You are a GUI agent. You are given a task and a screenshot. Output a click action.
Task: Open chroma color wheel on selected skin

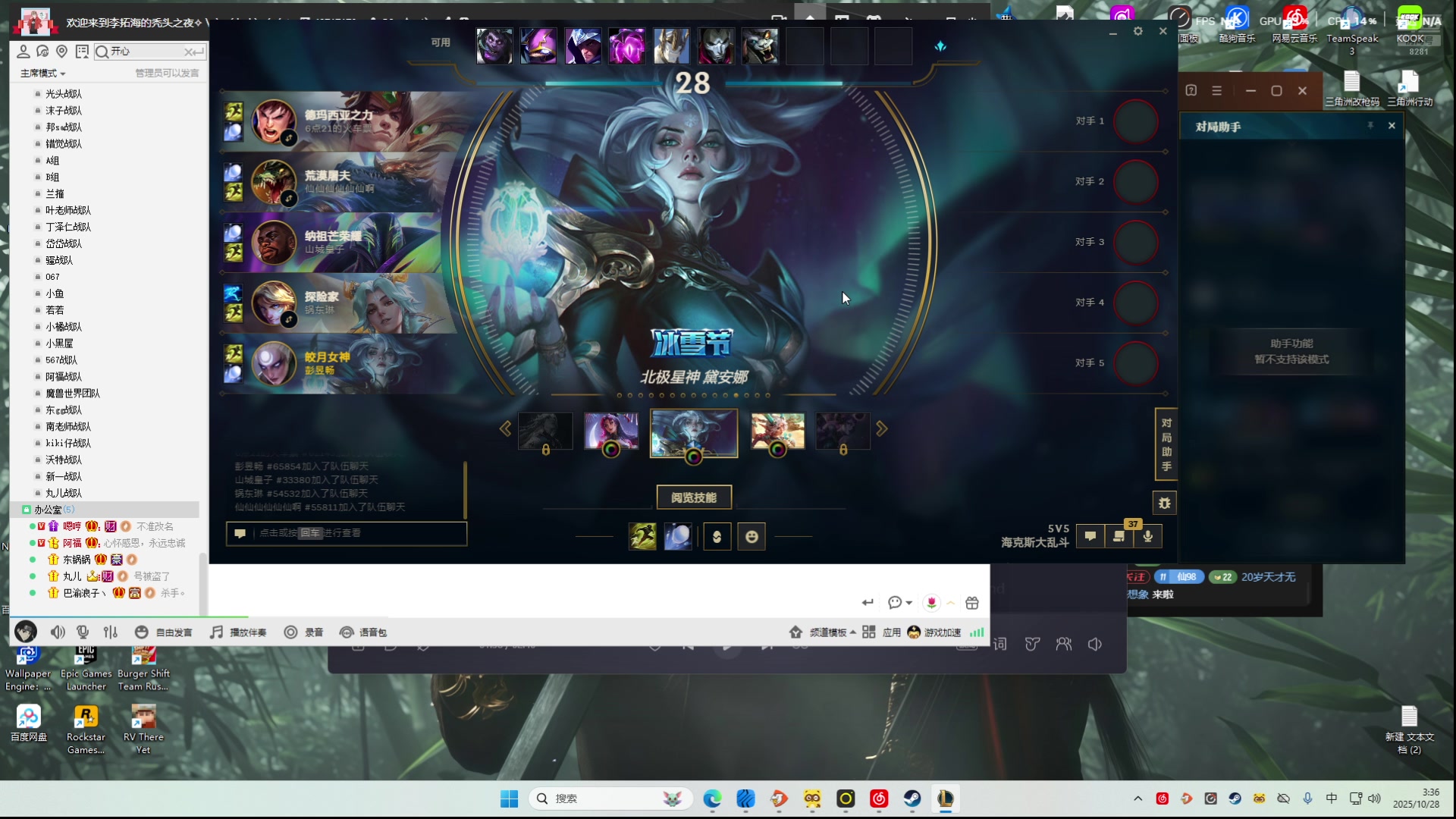click(693, 457)
